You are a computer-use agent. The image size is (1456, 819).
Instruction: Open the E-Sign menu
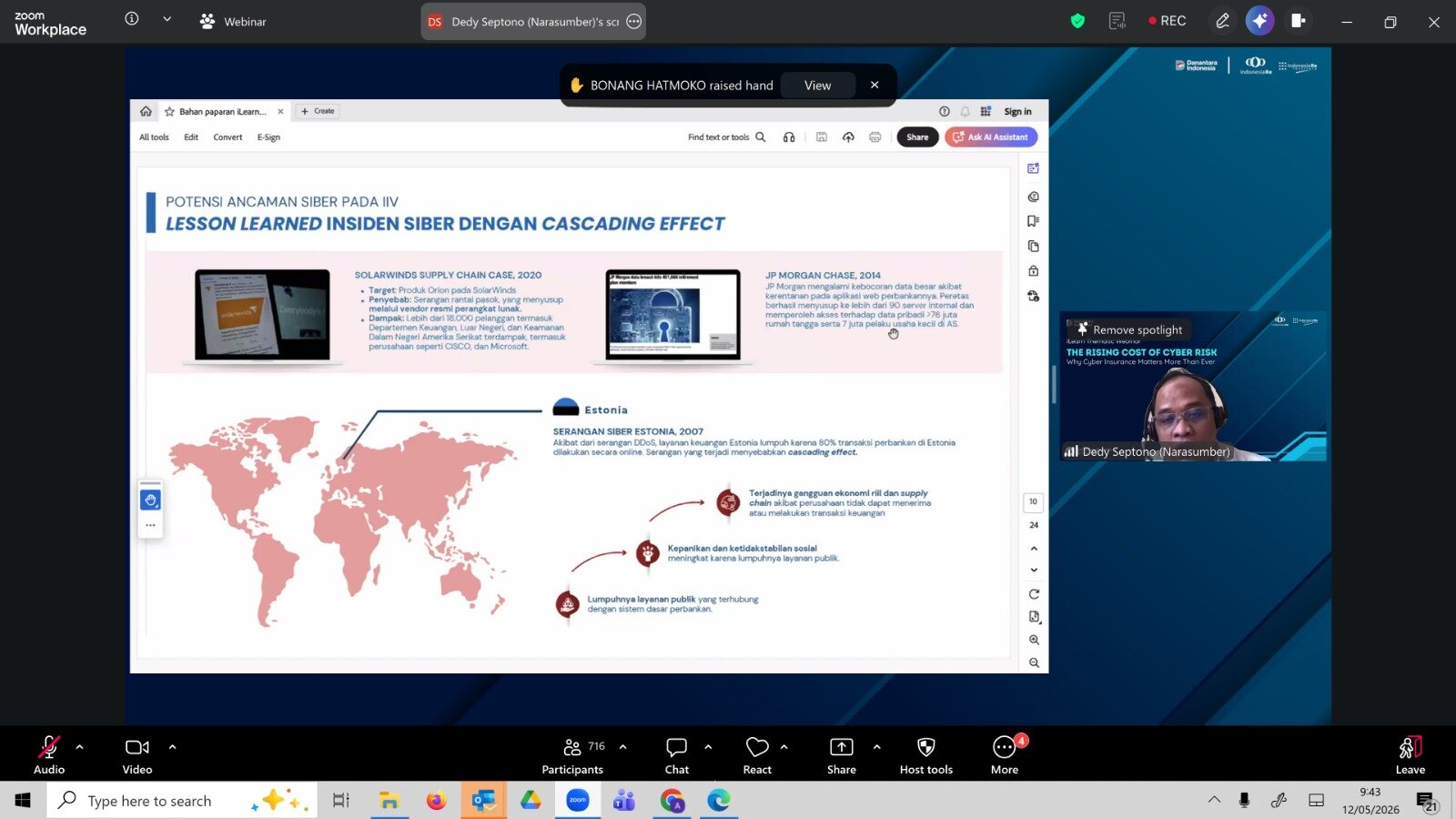268,137
